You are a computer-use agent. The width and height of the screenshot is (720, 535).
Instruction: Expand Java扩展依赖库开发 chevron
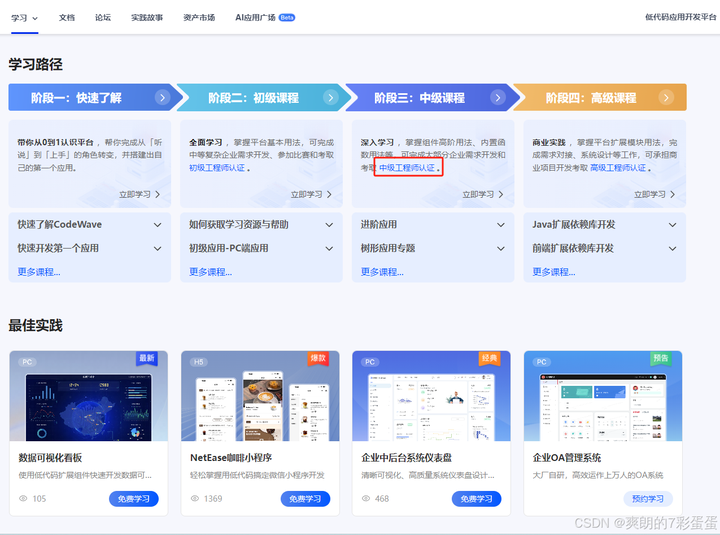click(x=673, y=225)
